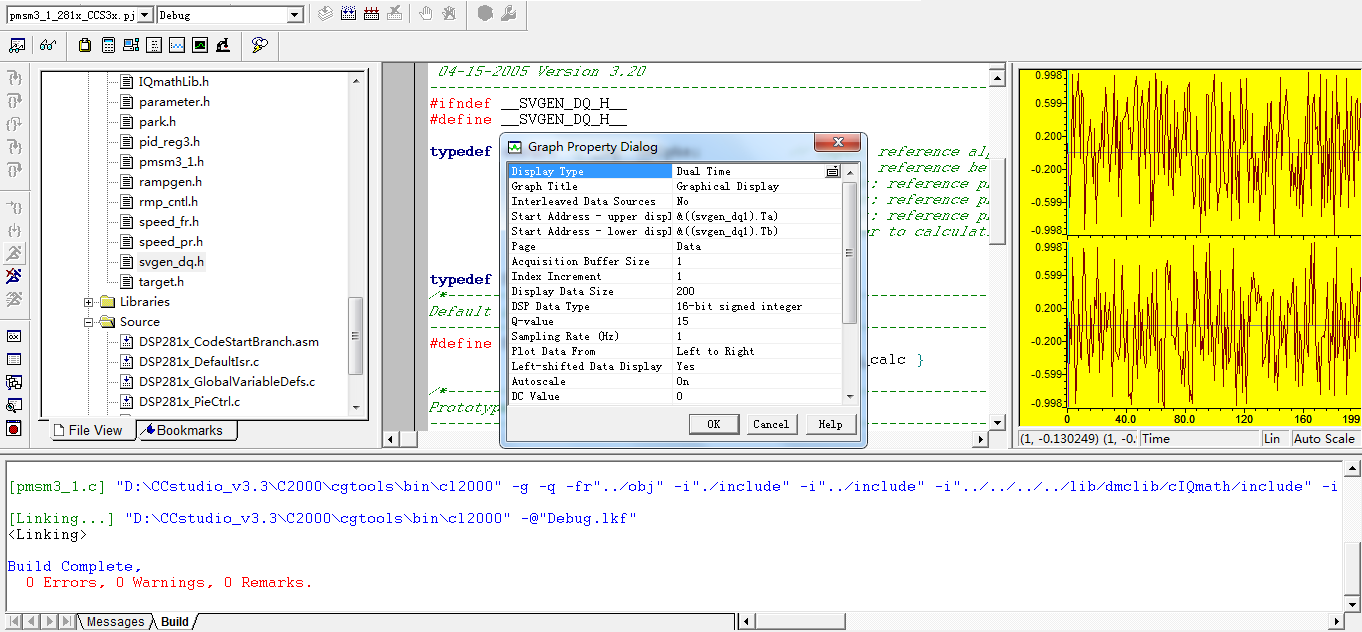
Task: Click Cancel in Graph Property Dialog
Action: [x=771, y=424]
